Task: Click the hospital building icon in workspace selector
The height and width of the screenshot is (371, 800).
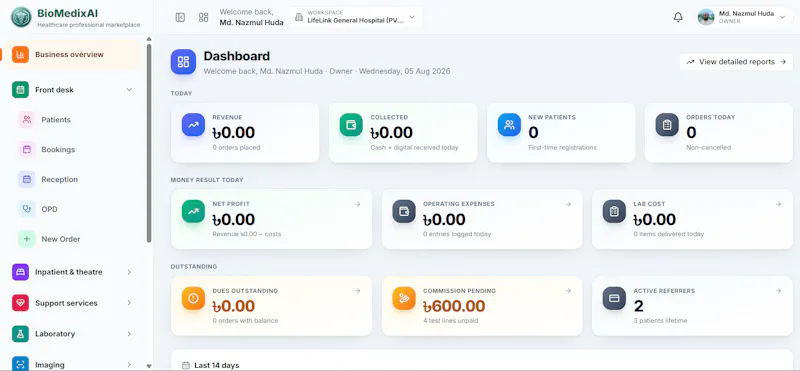Action: click(299, 17)
